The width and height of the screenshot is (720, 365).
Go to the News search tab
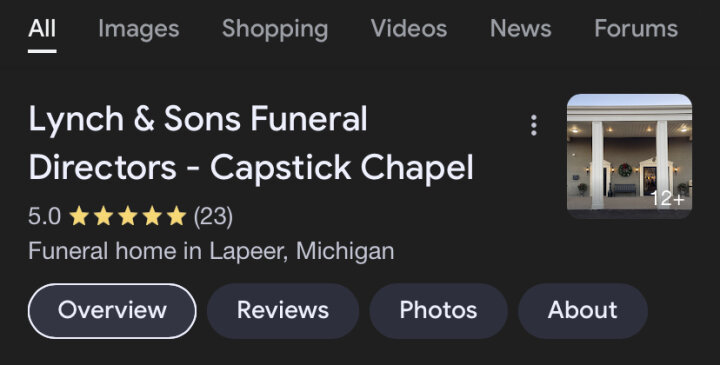point(521,28)
